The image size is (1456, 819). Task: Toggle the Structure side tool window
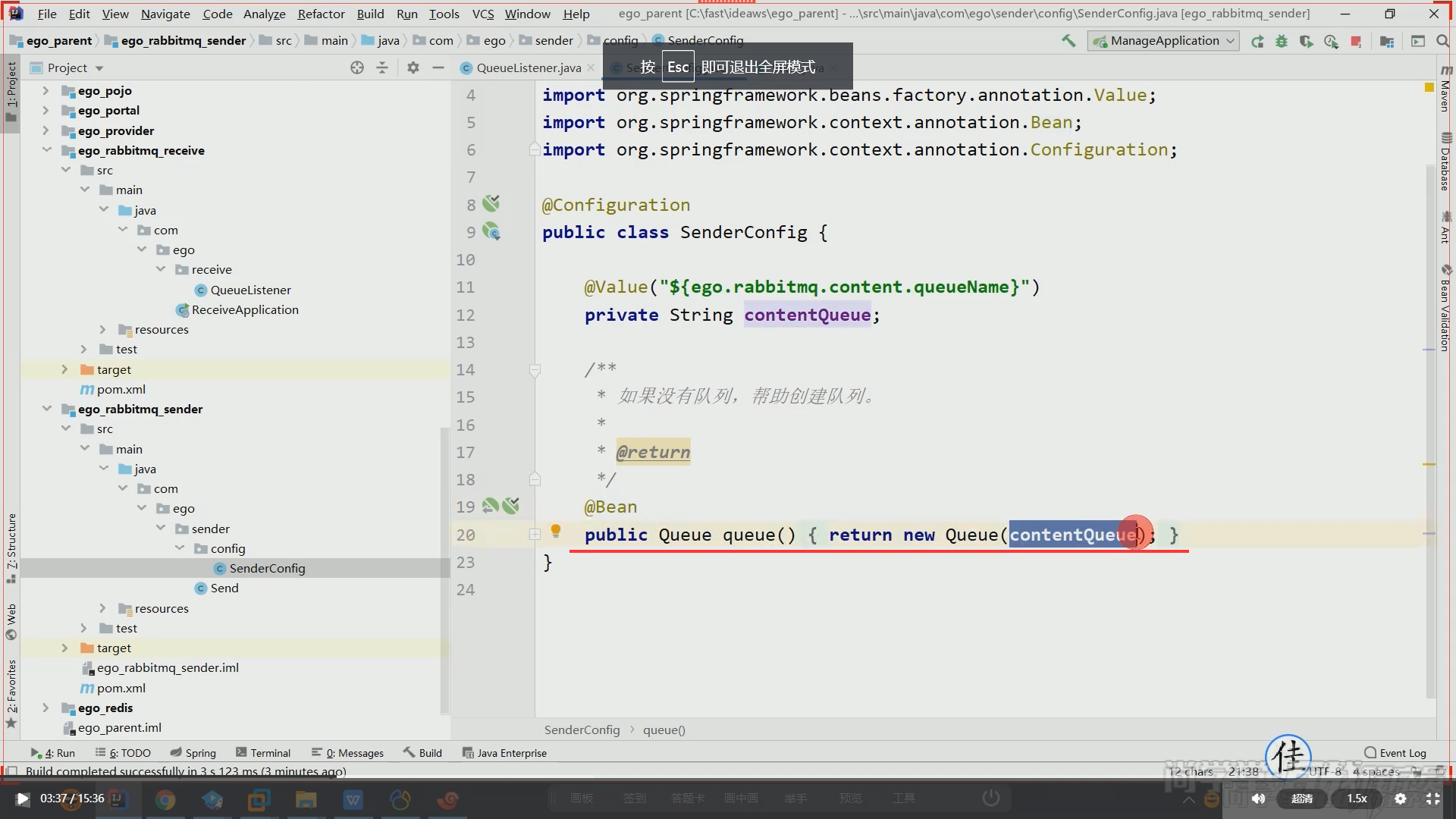tap(11, 548)
